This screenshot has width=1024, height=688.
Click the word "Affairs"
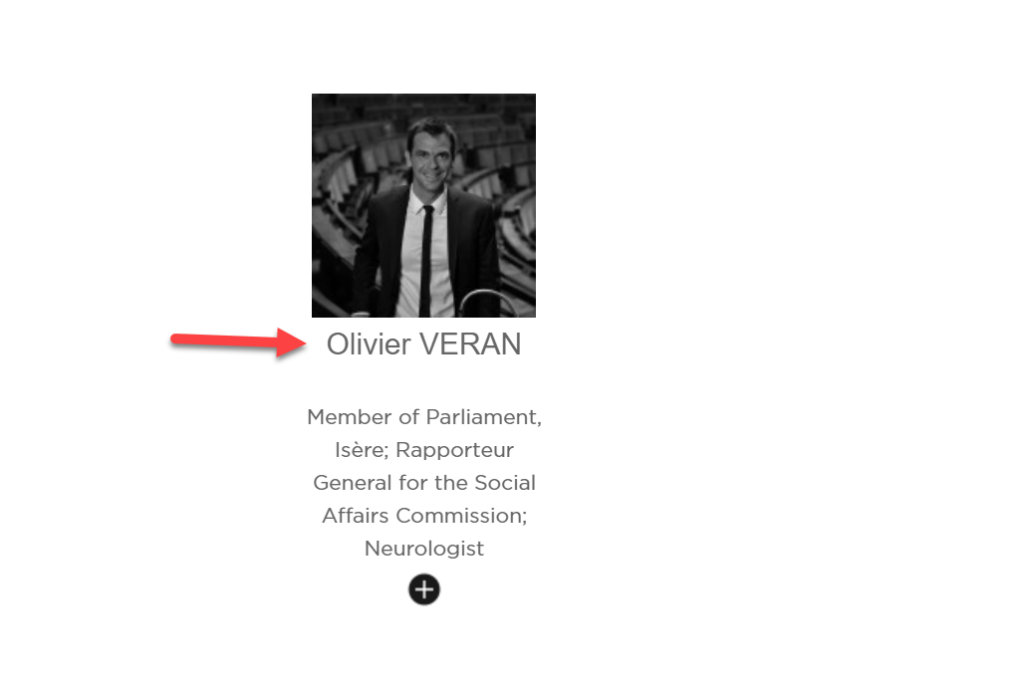click(x=355, y=516)
